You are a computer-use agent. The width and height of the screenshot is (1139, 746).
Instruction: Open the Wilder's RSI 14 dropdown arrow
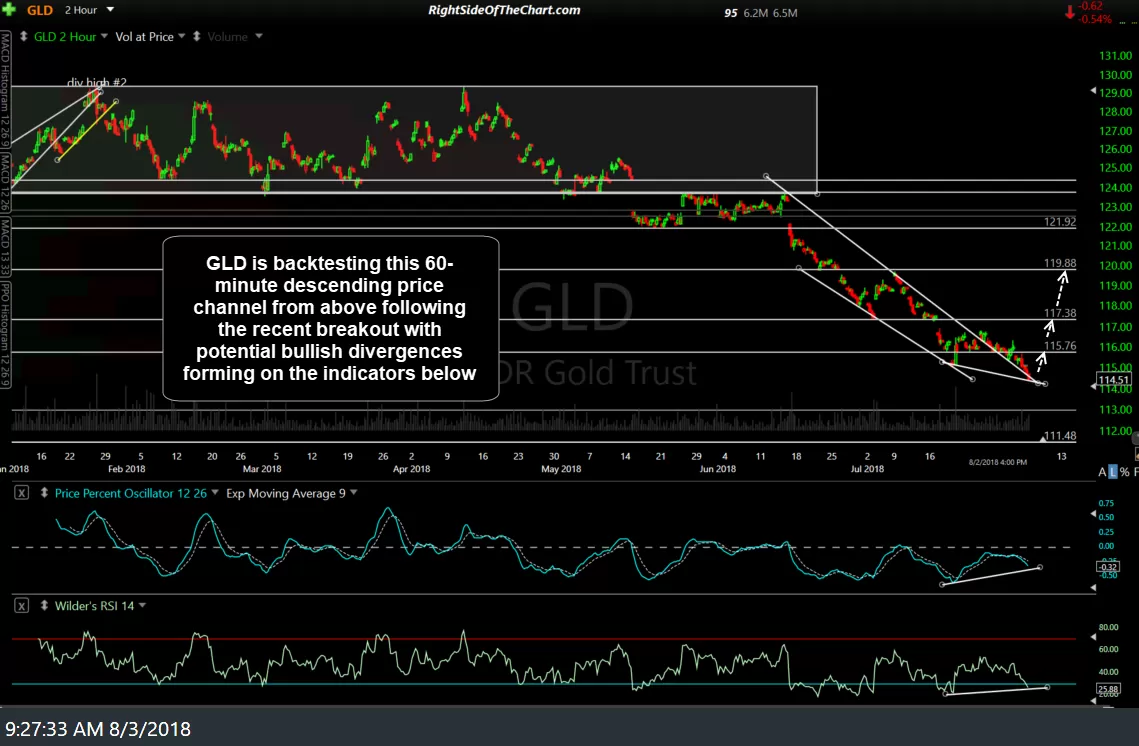tap(142, 605)
